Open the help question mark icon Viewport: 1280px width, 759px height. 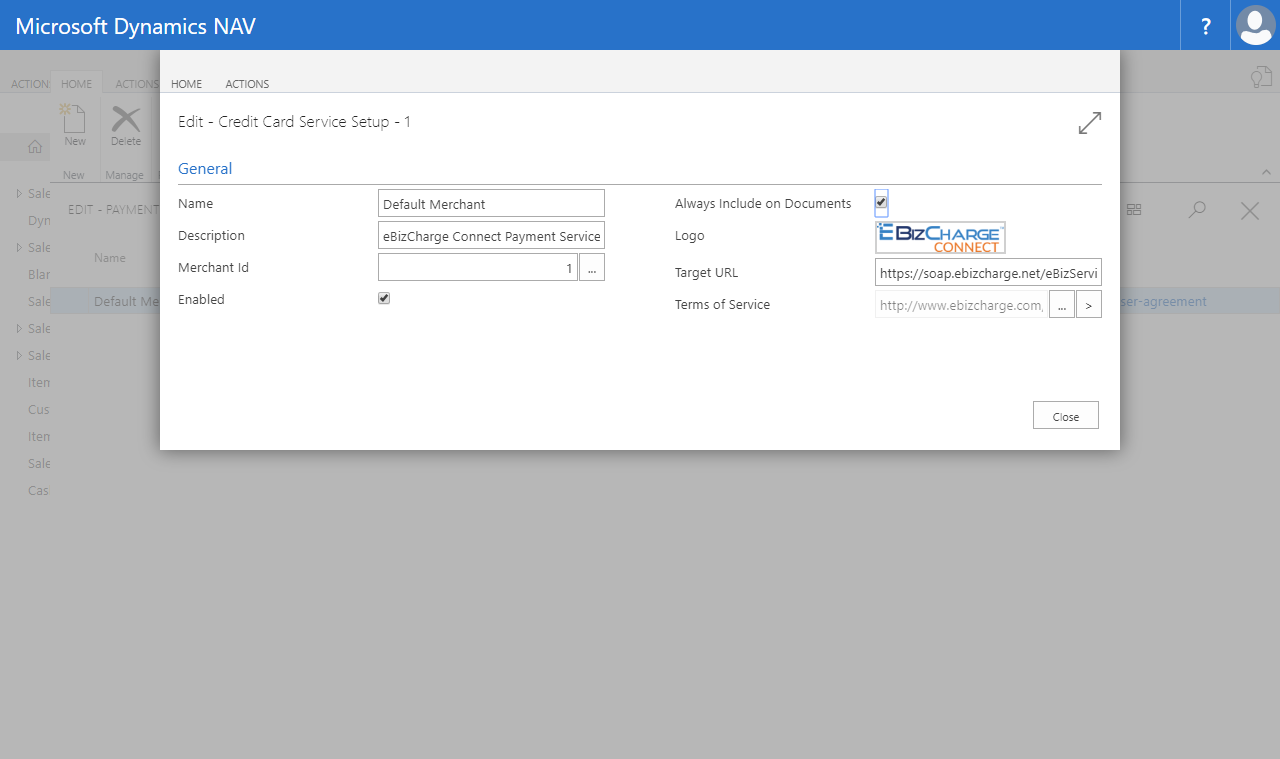[1205, 25]
